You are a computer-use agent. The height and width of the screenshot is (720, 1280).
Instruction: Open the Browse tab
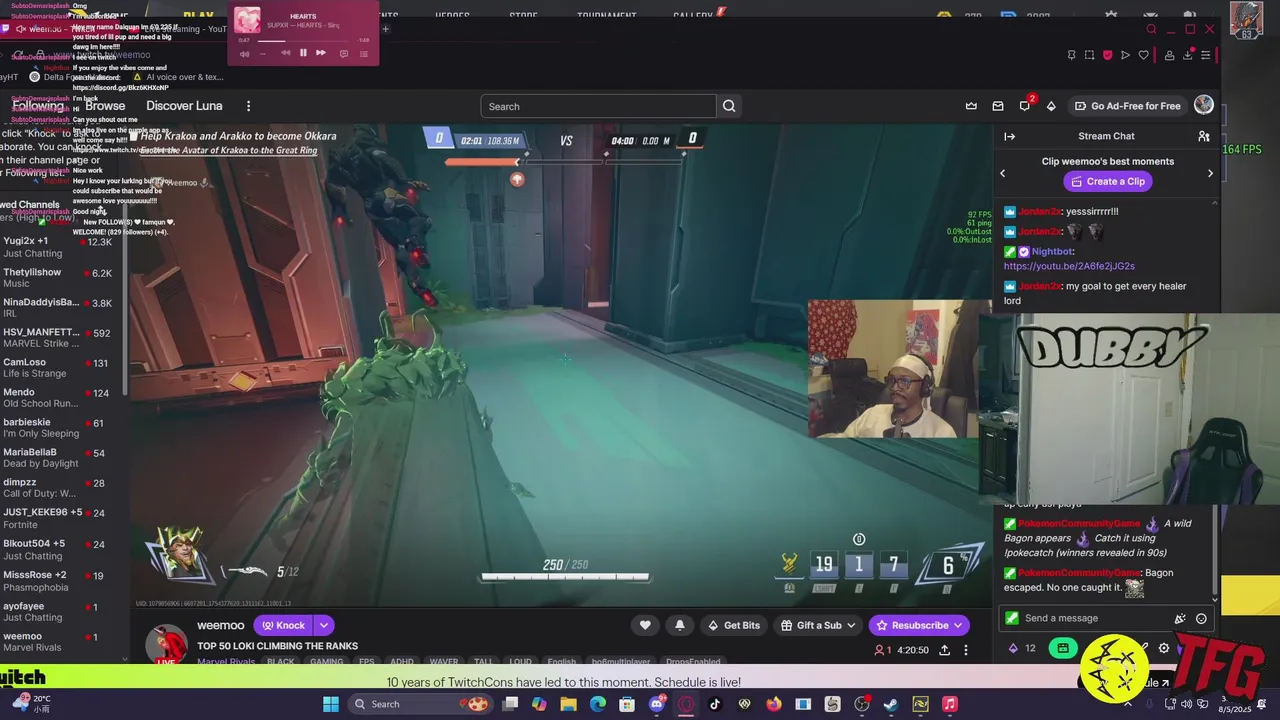[x=105, y=106]
